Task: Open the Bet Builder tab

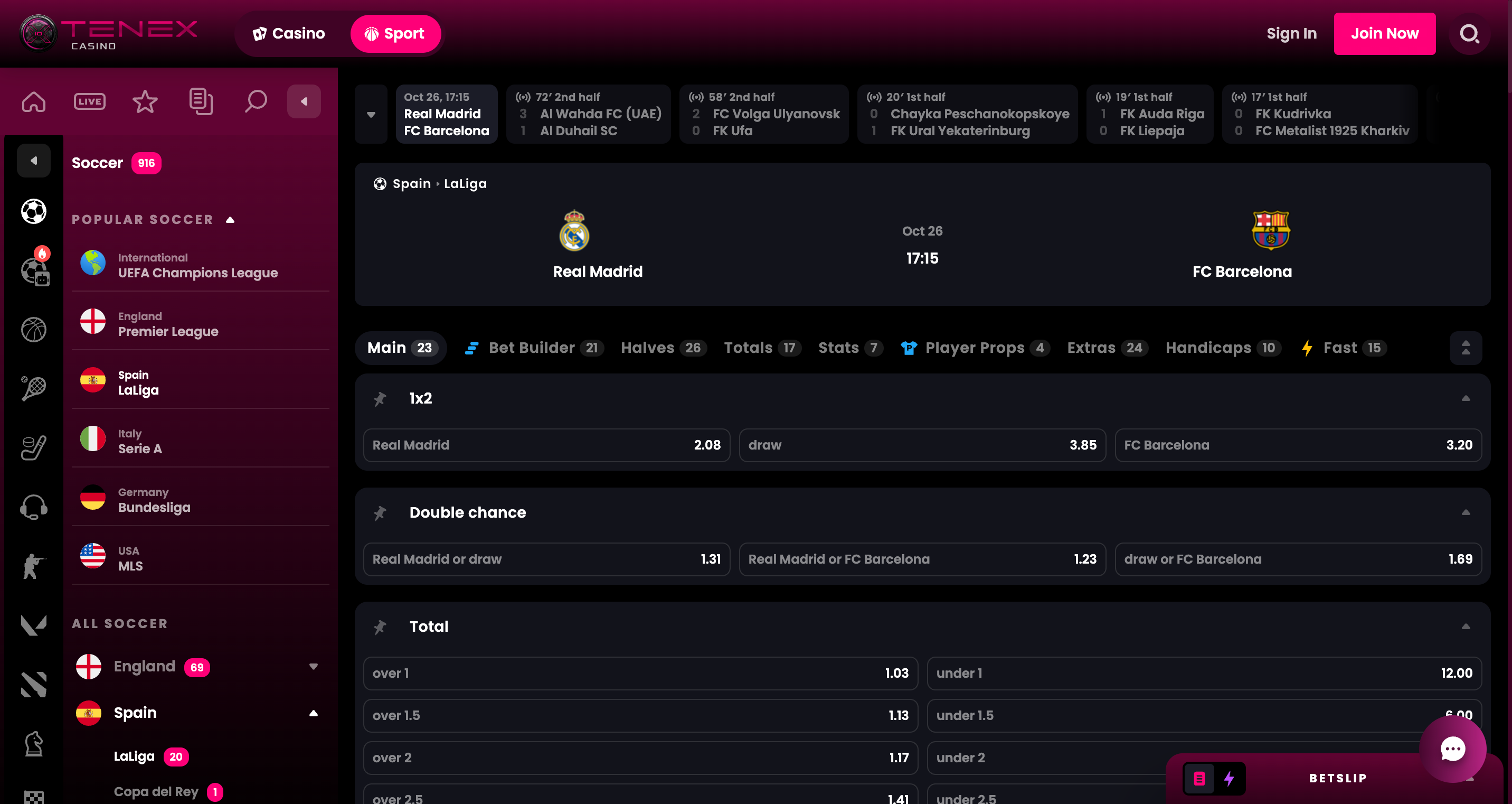Action: (x=534, y=348)
